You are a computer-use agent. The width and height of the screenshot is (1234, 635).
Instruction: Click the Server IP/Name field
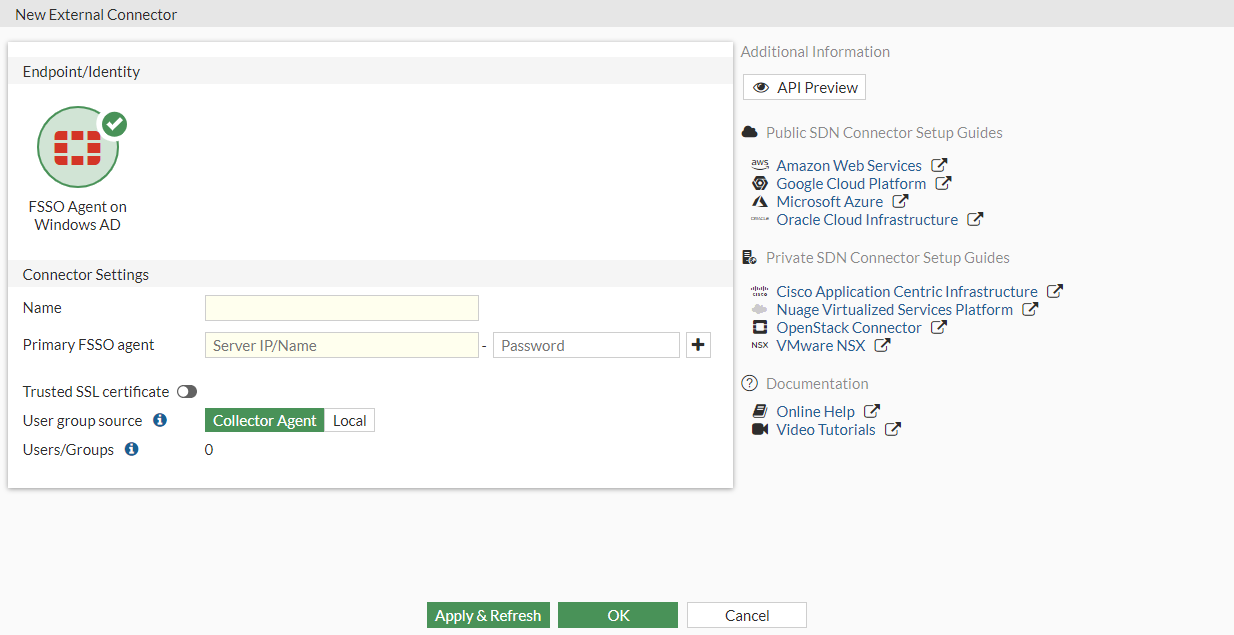click(x=342, y=345)
